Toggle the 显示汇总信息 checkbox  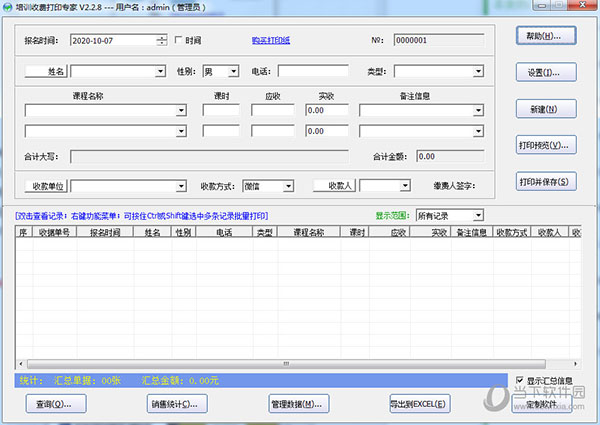pyautogui.click(x=520, y=380)
